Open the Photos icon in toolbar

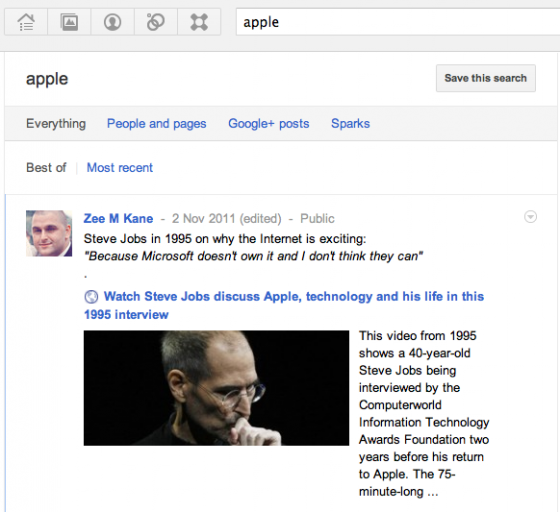tap(69, 22)
